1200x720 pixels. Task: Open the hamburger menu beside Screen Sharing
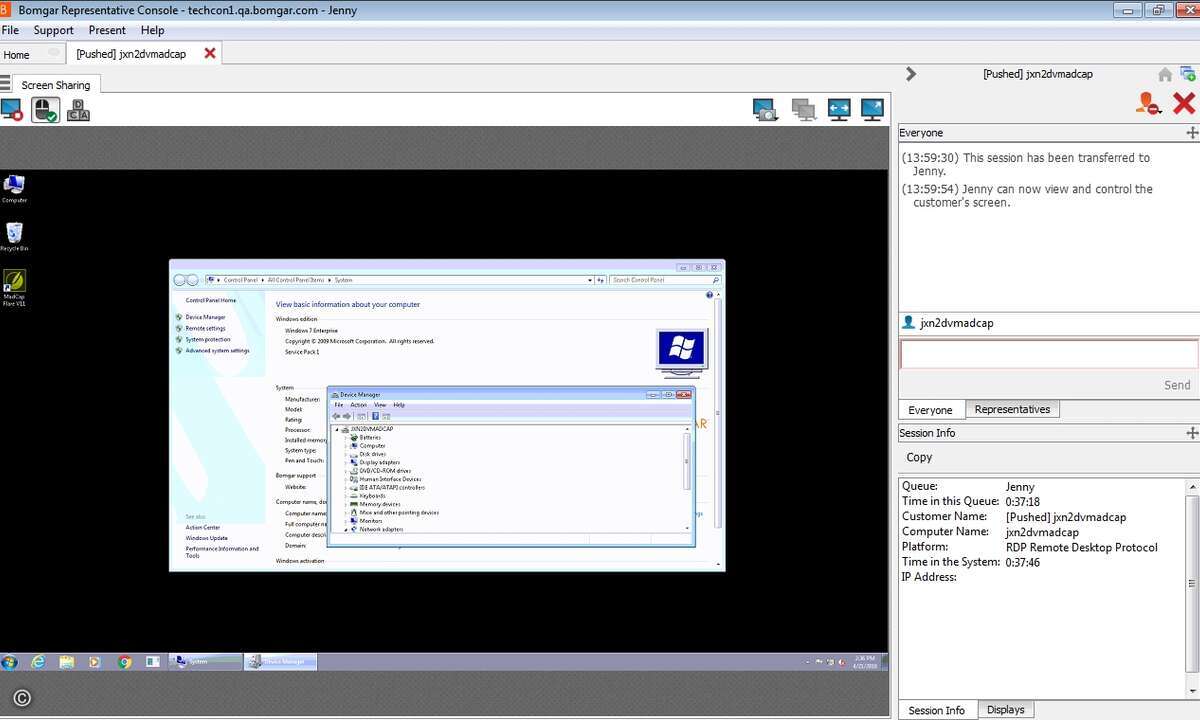coord(5,84)
